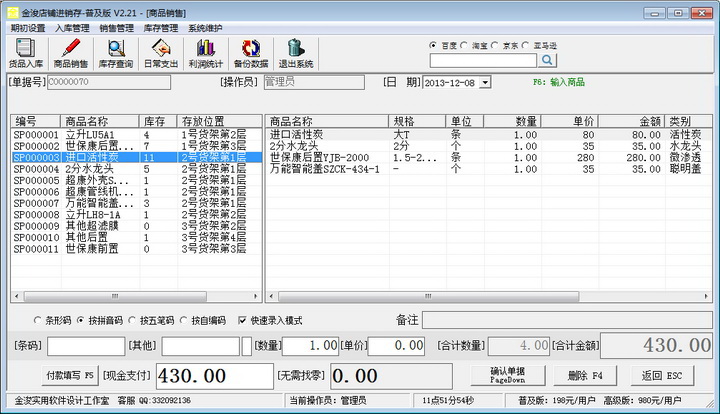Click the sales list horizontal scrollbar

click(428, 297)
